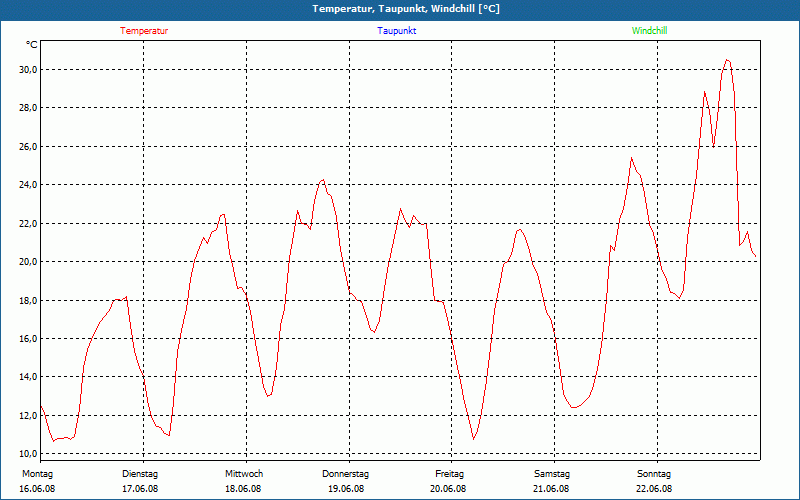The width and height of the screenshot is (800, 500).
Task: Click the 10,0 axis value
Action: coord(28,454)
